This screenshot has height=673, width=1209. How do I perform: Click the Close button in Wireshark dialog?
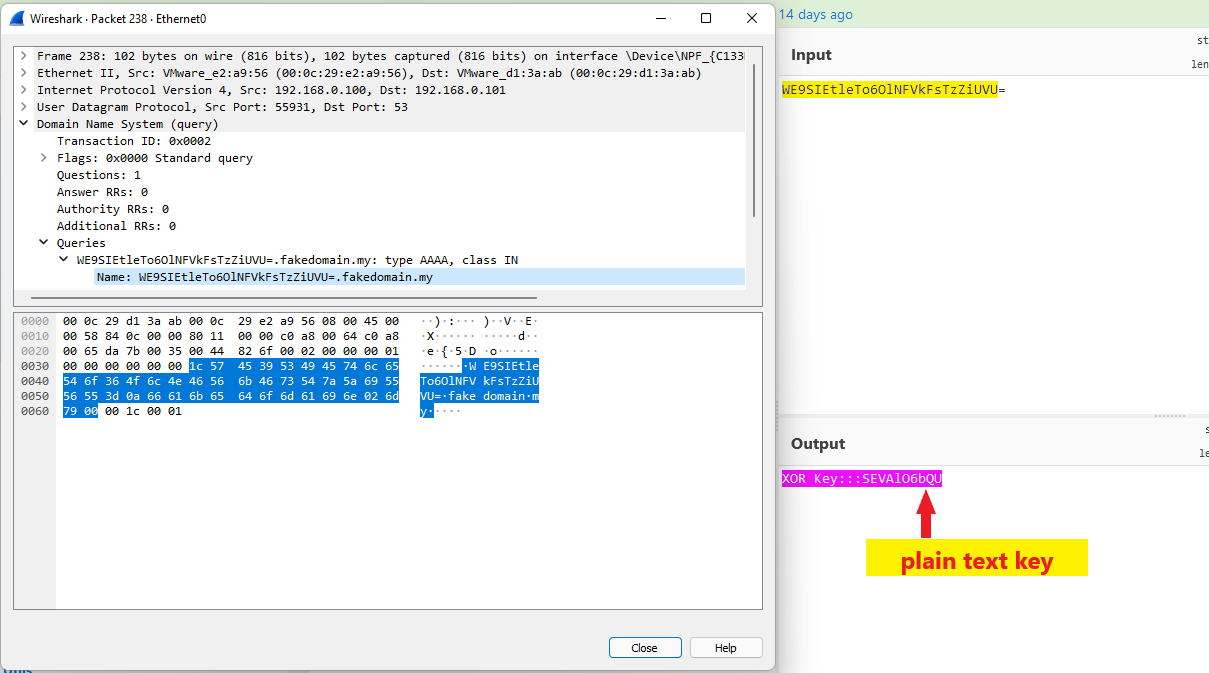pos(645,648)
